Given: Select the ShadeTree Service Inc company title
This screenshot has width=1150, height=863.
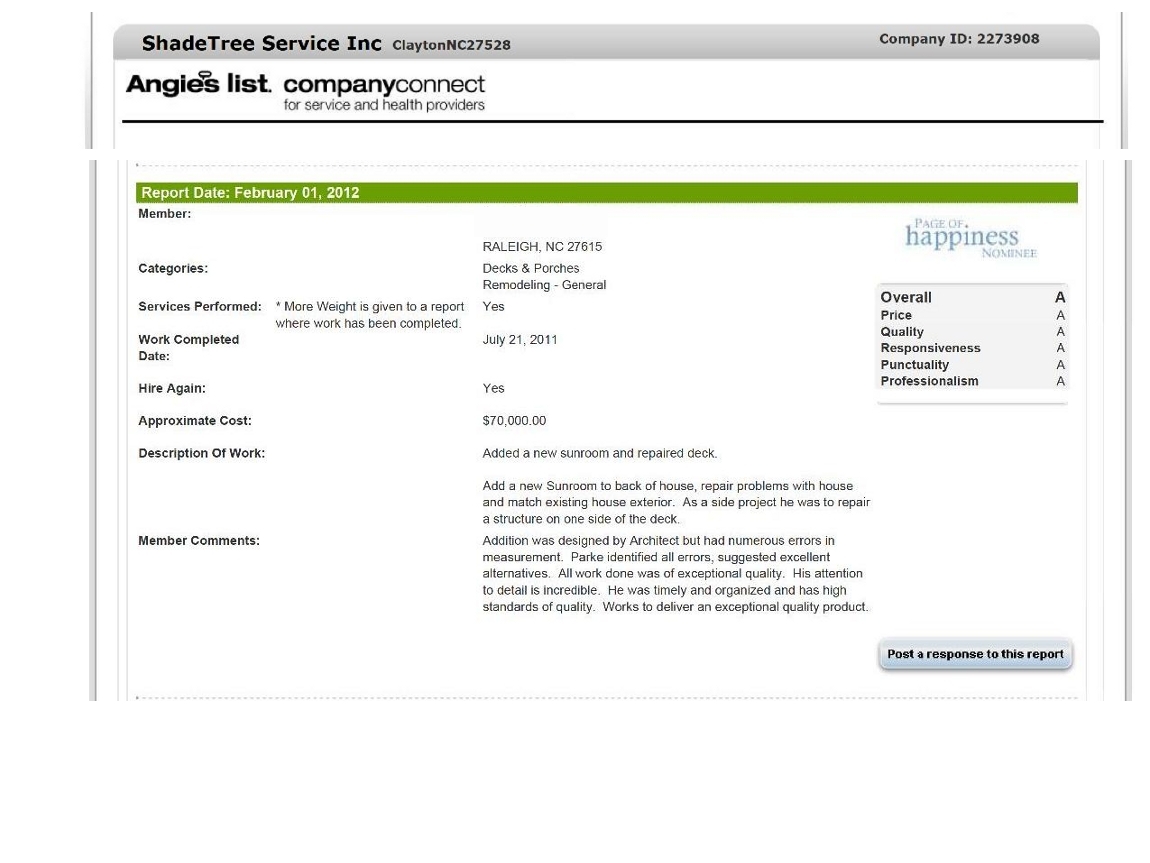Looking at the screenshot, I should 262,44.
